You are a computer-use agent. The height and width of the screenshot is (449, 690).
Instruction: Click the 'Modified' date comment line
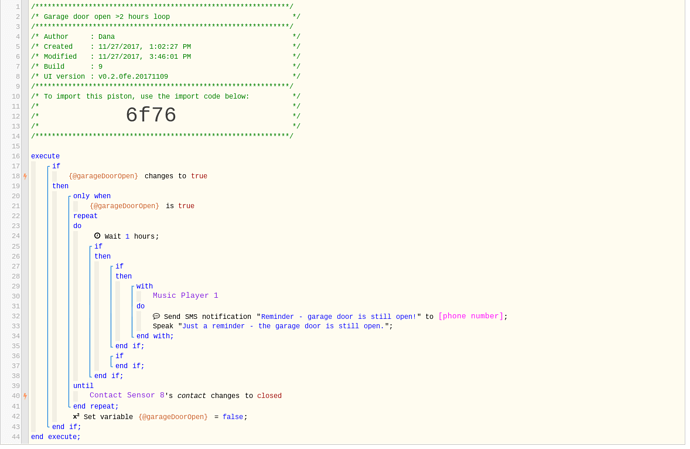pos(117,57)
